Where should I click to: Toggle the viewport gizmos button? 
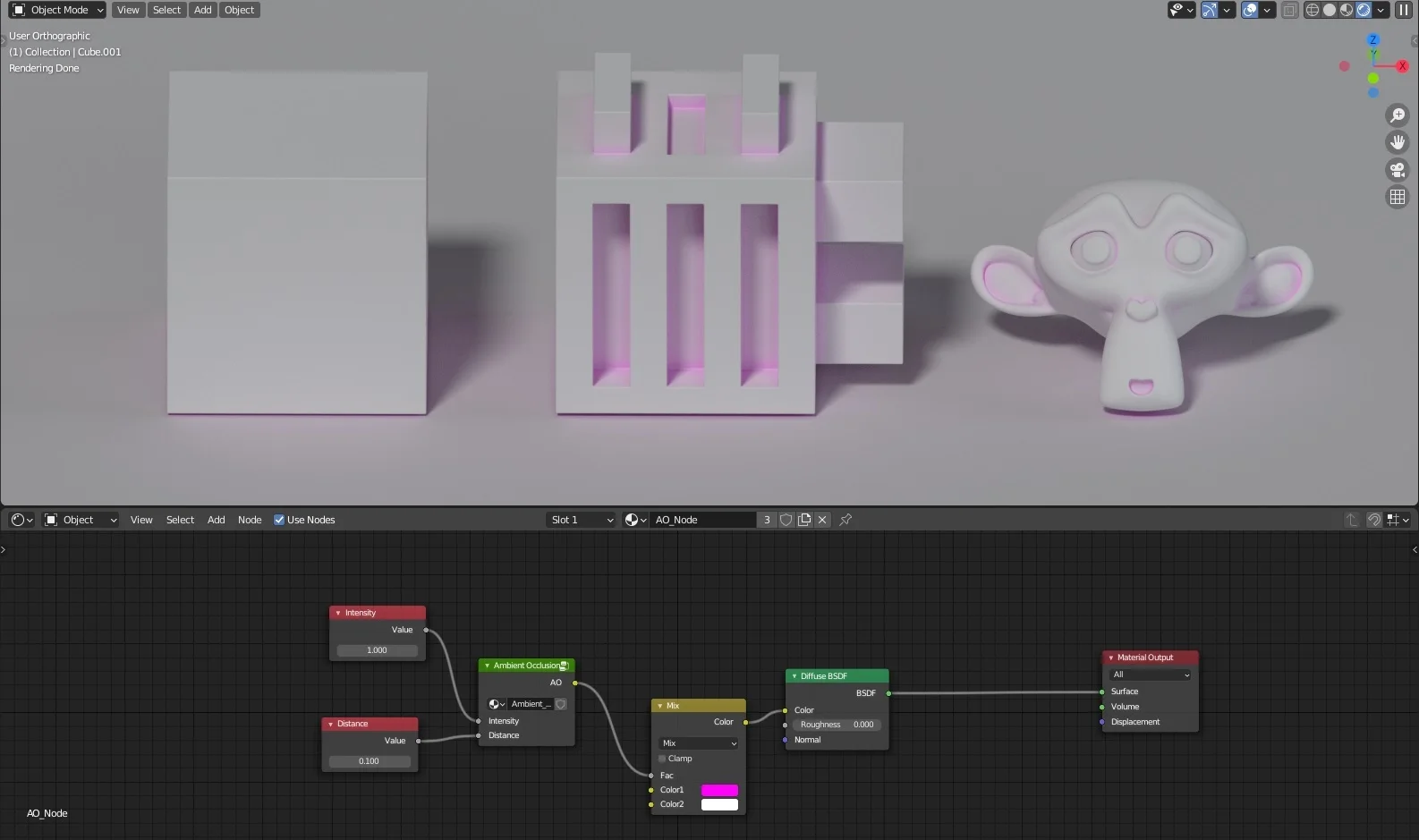click(x=1210, y=10)
